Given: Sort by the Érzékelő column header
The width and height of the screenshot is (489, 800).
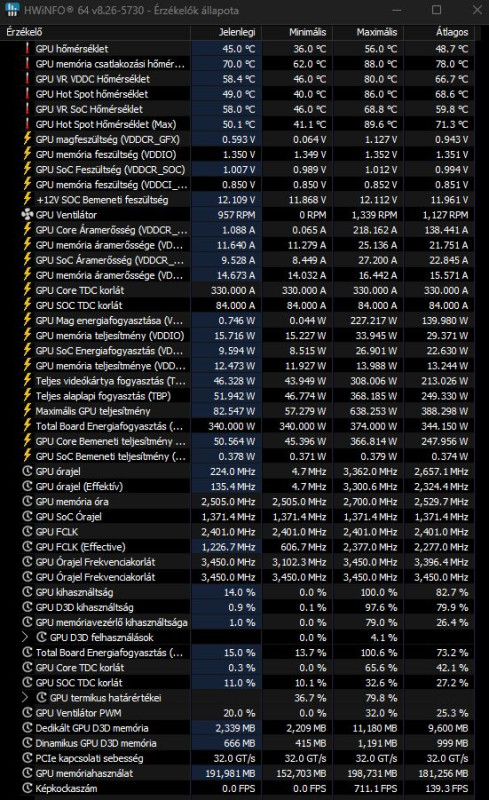Looking at the screenshot, I should click(95, 32).
